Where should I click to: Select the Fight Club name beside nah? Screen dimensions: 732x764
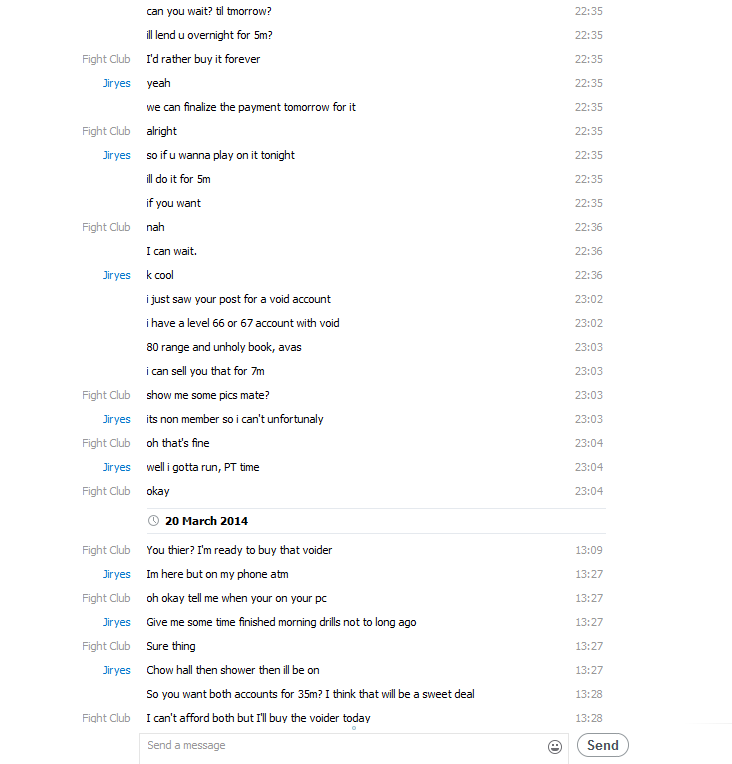coord(106,227)
